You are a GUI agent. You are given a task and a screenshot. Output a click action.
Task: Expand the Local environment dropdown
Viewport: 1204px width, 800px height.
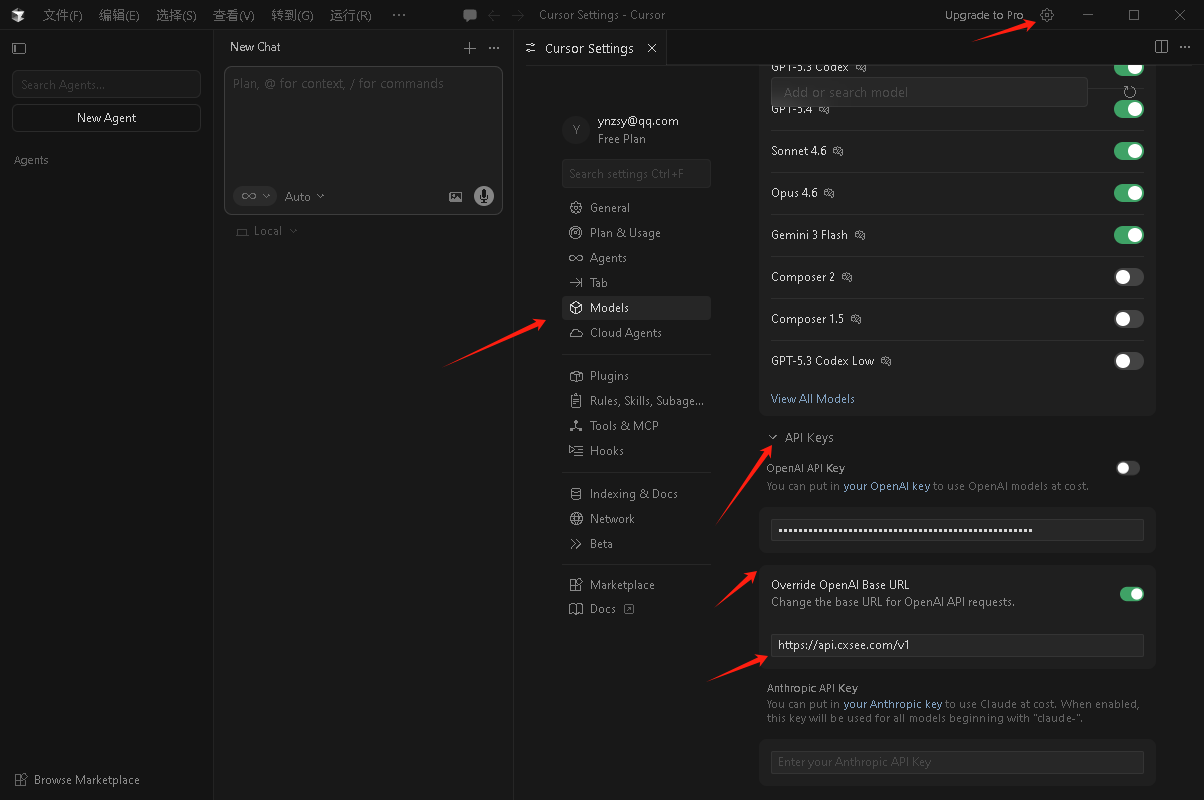click(x=267, y=231)
